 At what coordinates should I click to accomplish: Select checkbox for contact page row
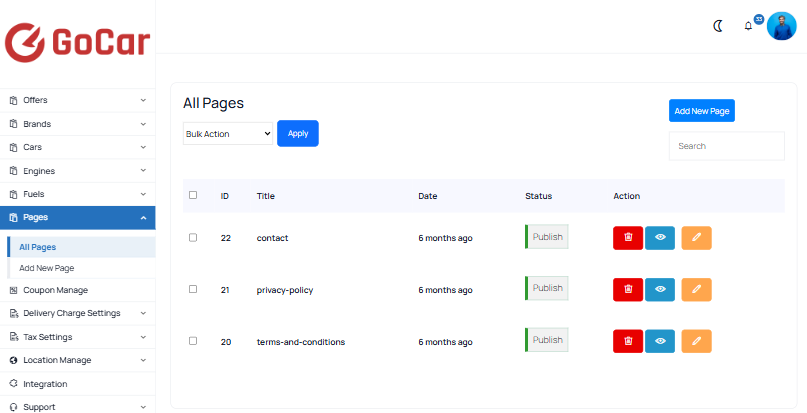point(193,237)
